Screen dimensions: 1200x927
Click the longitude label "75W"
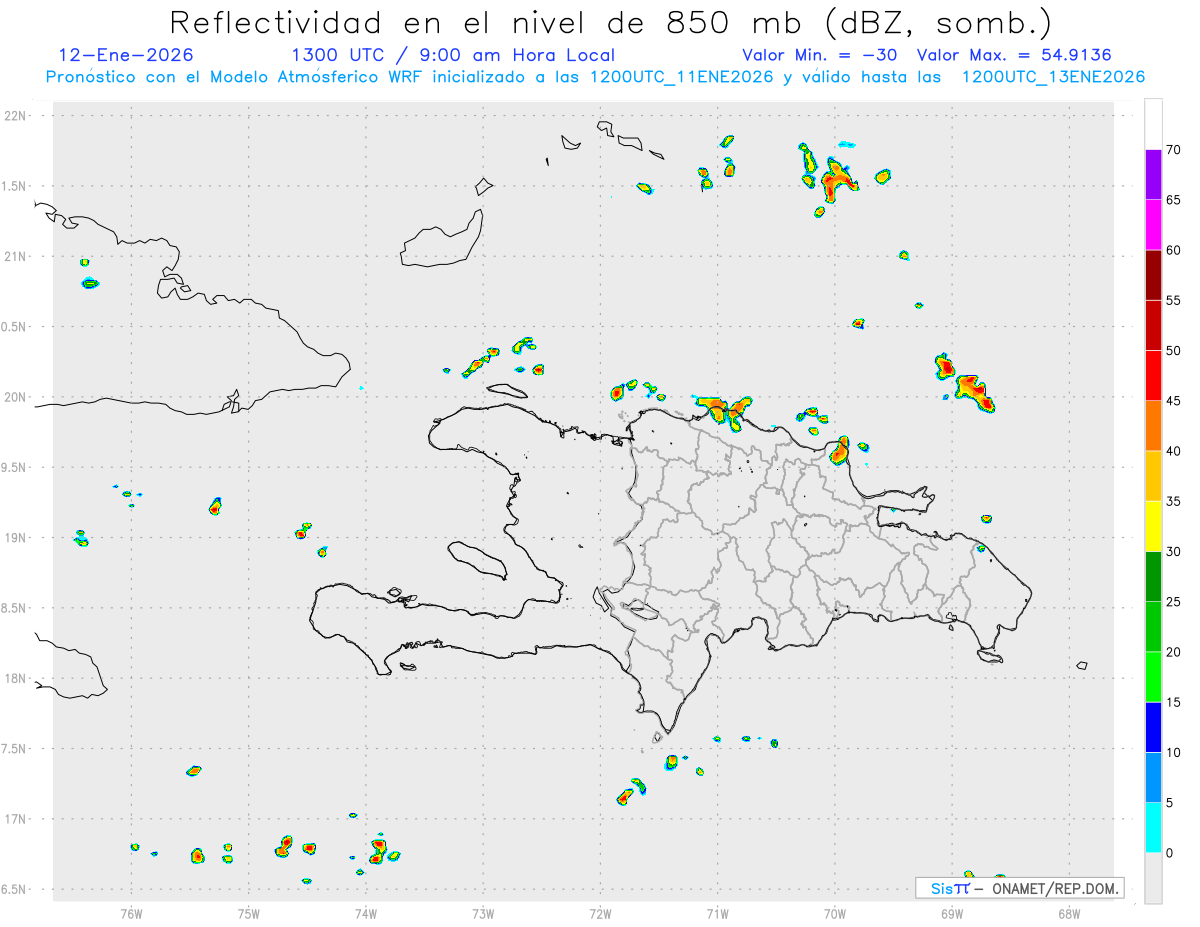point(249,913)
